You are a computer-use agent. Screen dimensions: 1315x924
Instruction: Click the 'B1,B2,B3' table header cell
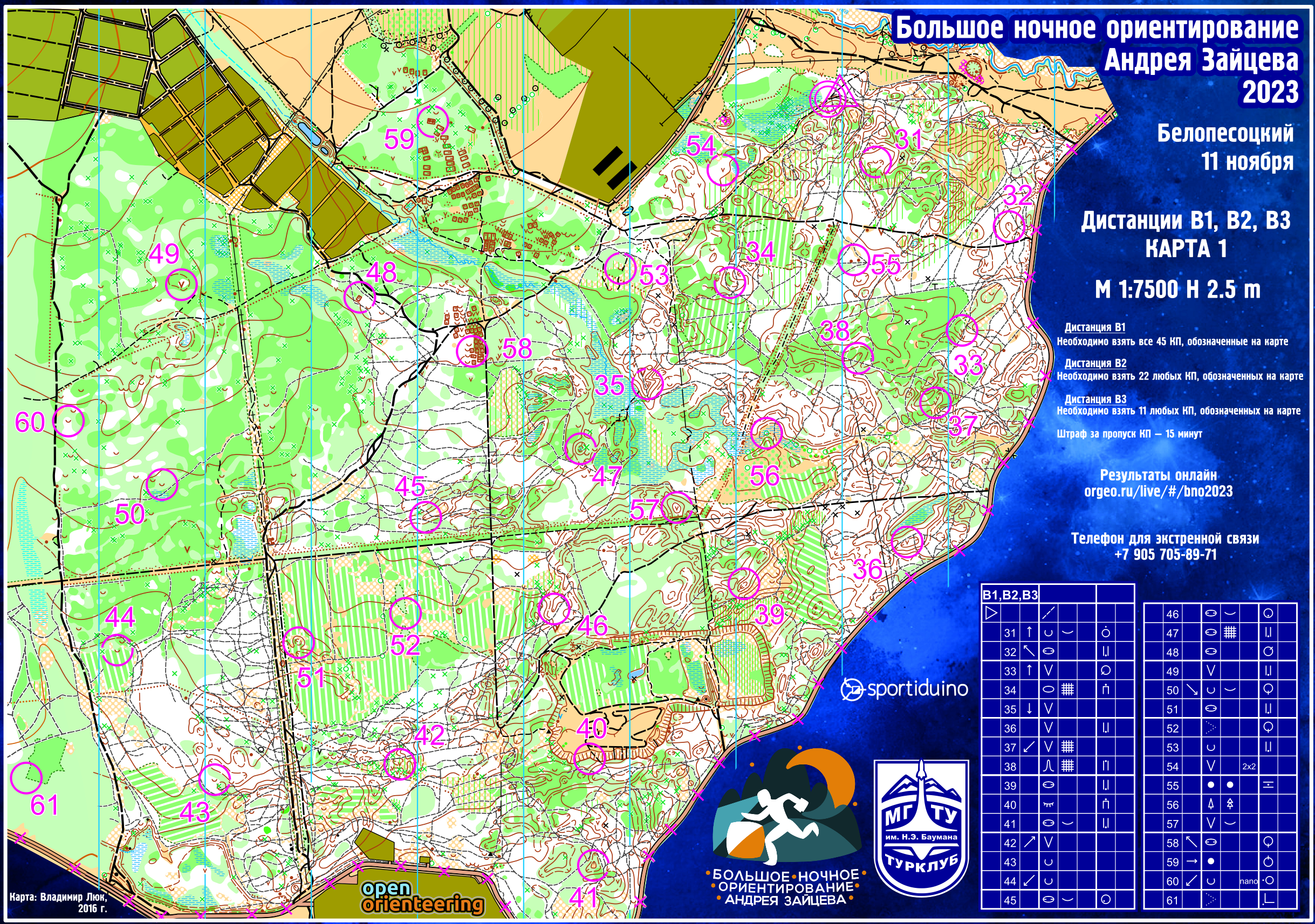tap(1010, 595)
